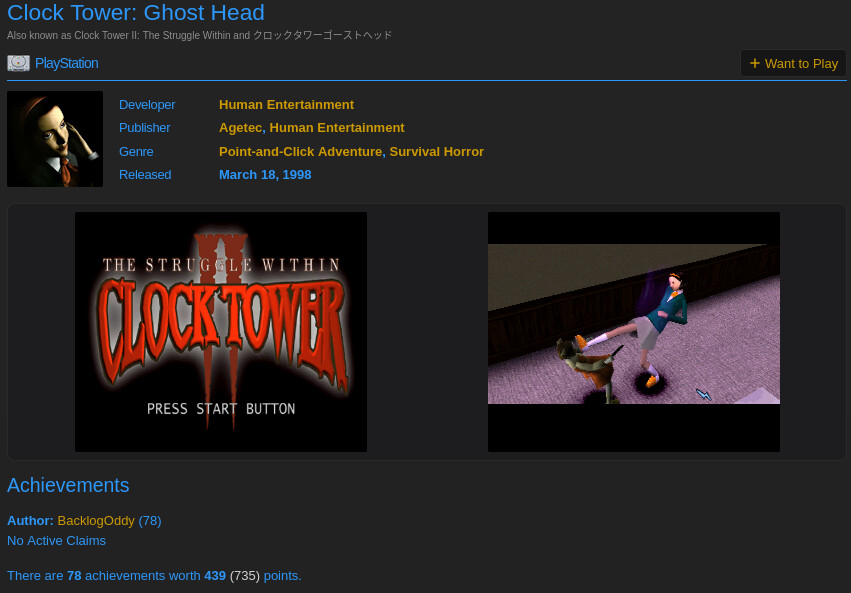Open the PlayStation system link
This screenshot has height=593, width=851.
(66, 63)
